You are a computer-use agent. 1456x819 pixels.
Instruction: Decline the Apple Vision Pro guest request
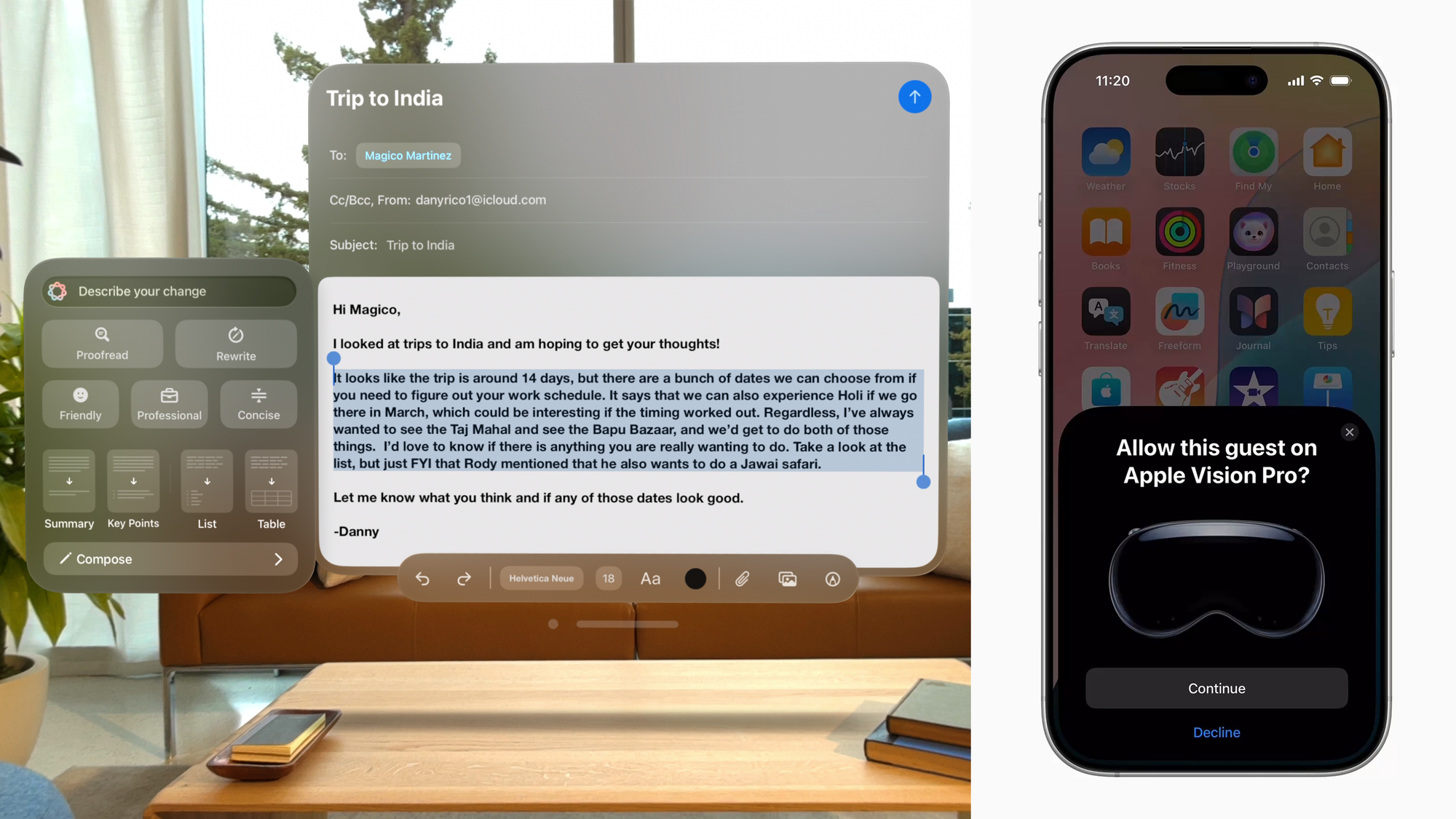click(x=1216, y=732)
